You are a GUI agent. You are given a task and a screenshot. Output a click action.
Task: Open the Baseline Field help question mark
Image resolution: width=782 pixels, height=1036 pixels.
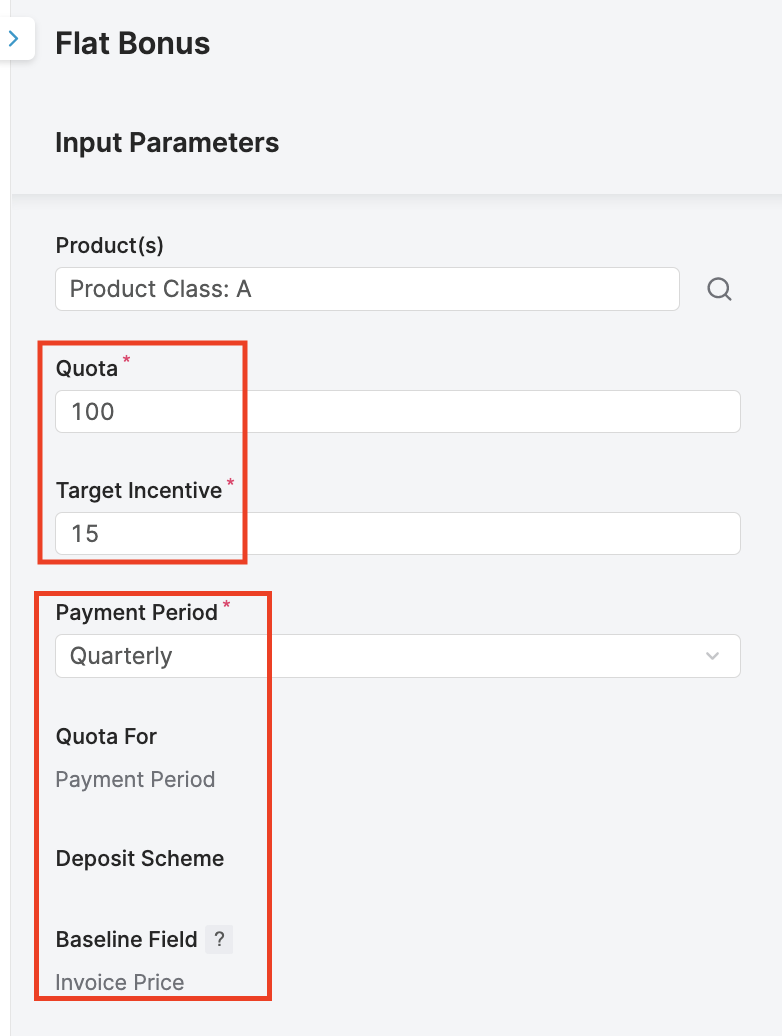(x=219, y=940)
